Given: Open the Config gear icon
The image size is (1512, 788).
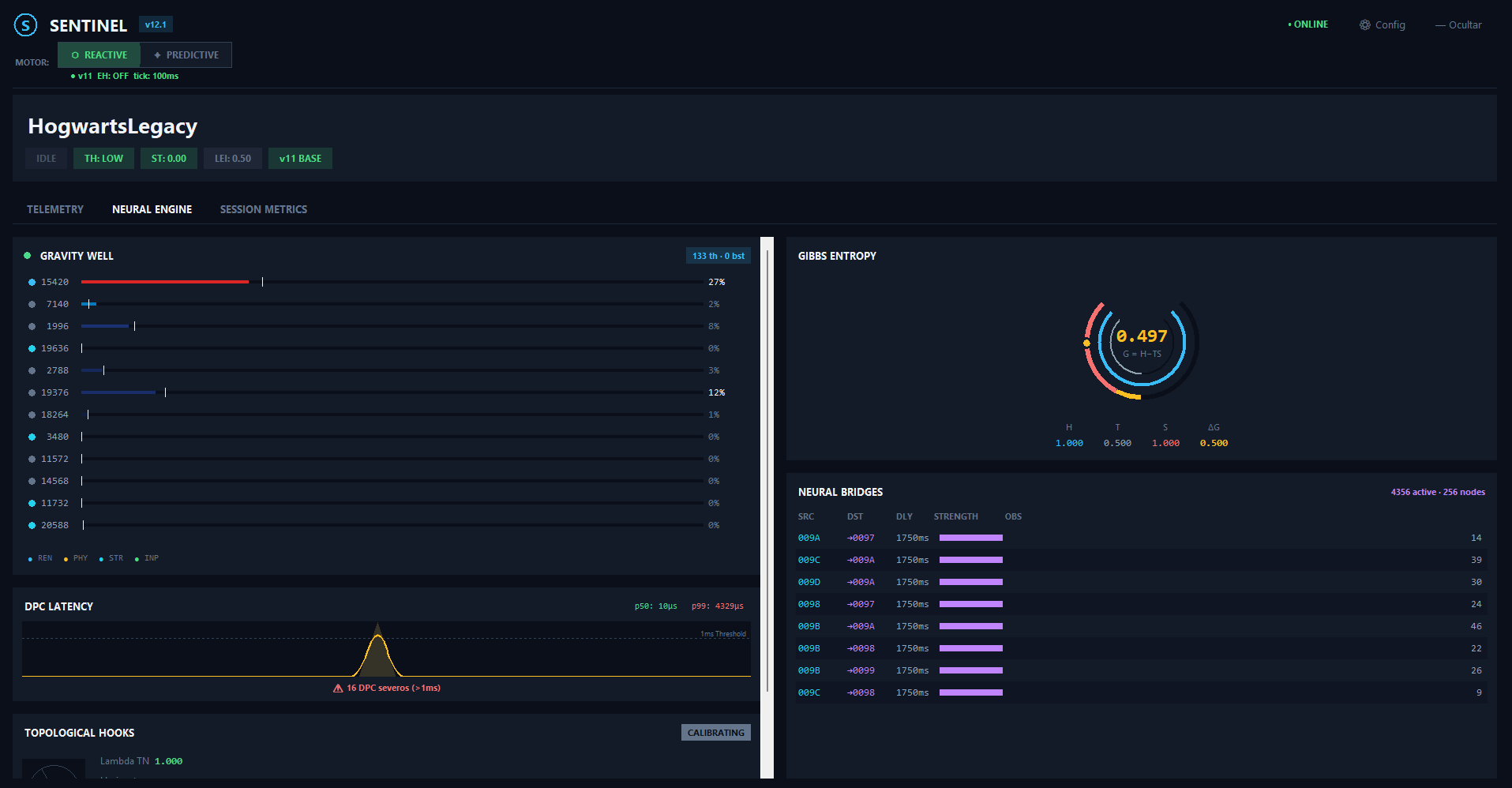Looking at the screenshot, I should pos(1364,25).
